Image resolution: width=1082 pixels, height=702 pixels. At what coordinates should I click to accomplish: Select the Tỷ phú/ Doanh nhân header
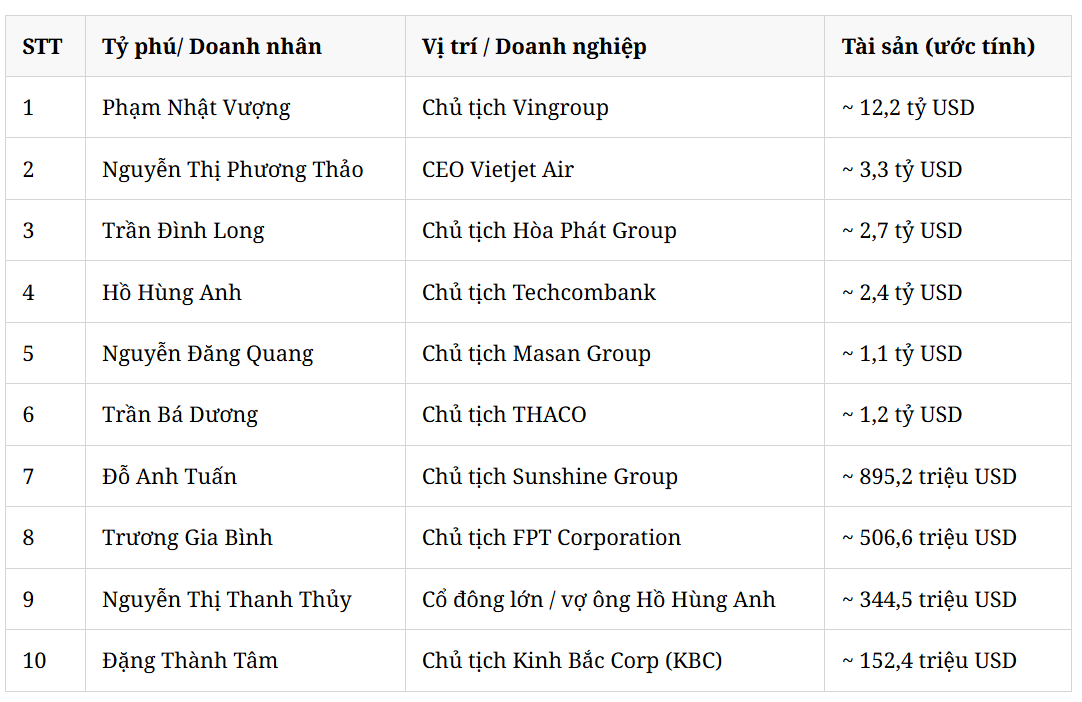click(245, 46)
